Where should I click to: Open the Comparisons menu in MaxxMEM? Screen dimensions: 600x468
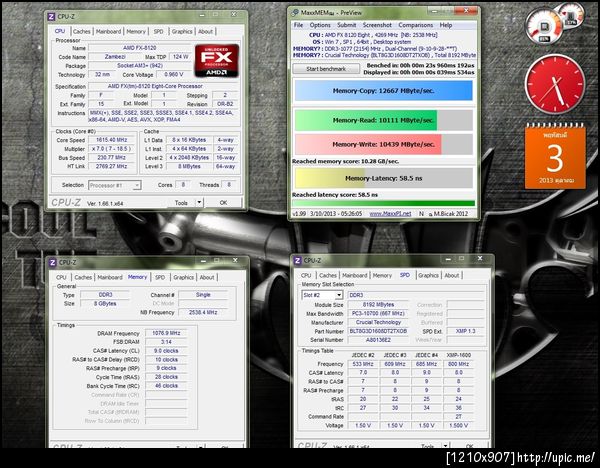[x=416, y=25]
